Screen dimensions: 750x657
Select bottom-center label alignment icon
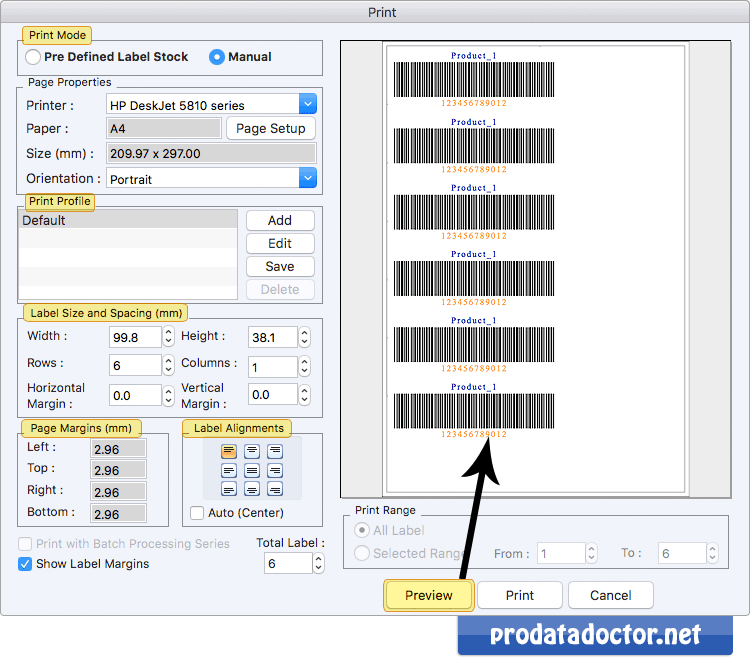point(252,489)
